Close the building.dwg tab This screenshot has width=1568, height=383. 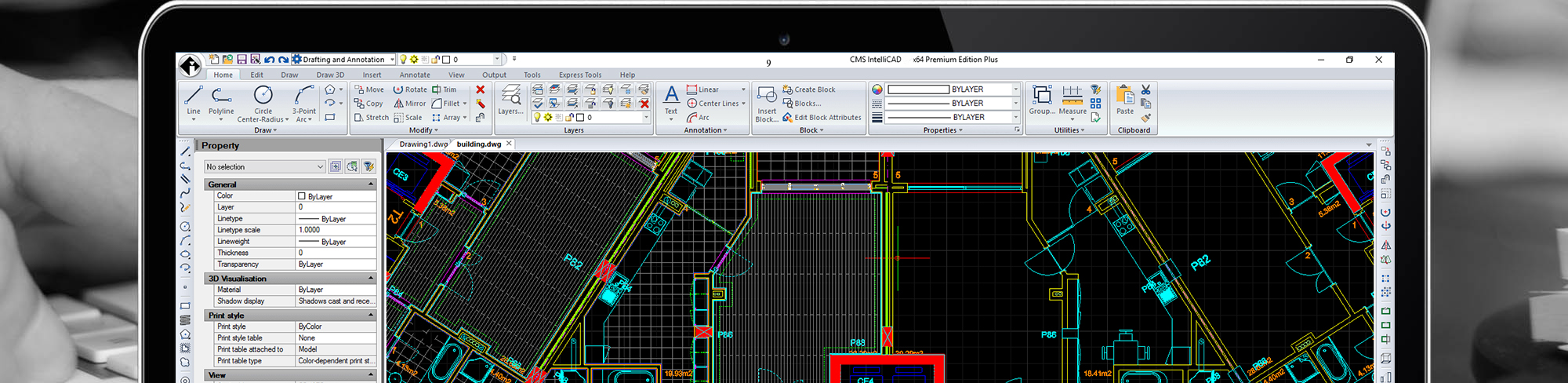point(509,144)
